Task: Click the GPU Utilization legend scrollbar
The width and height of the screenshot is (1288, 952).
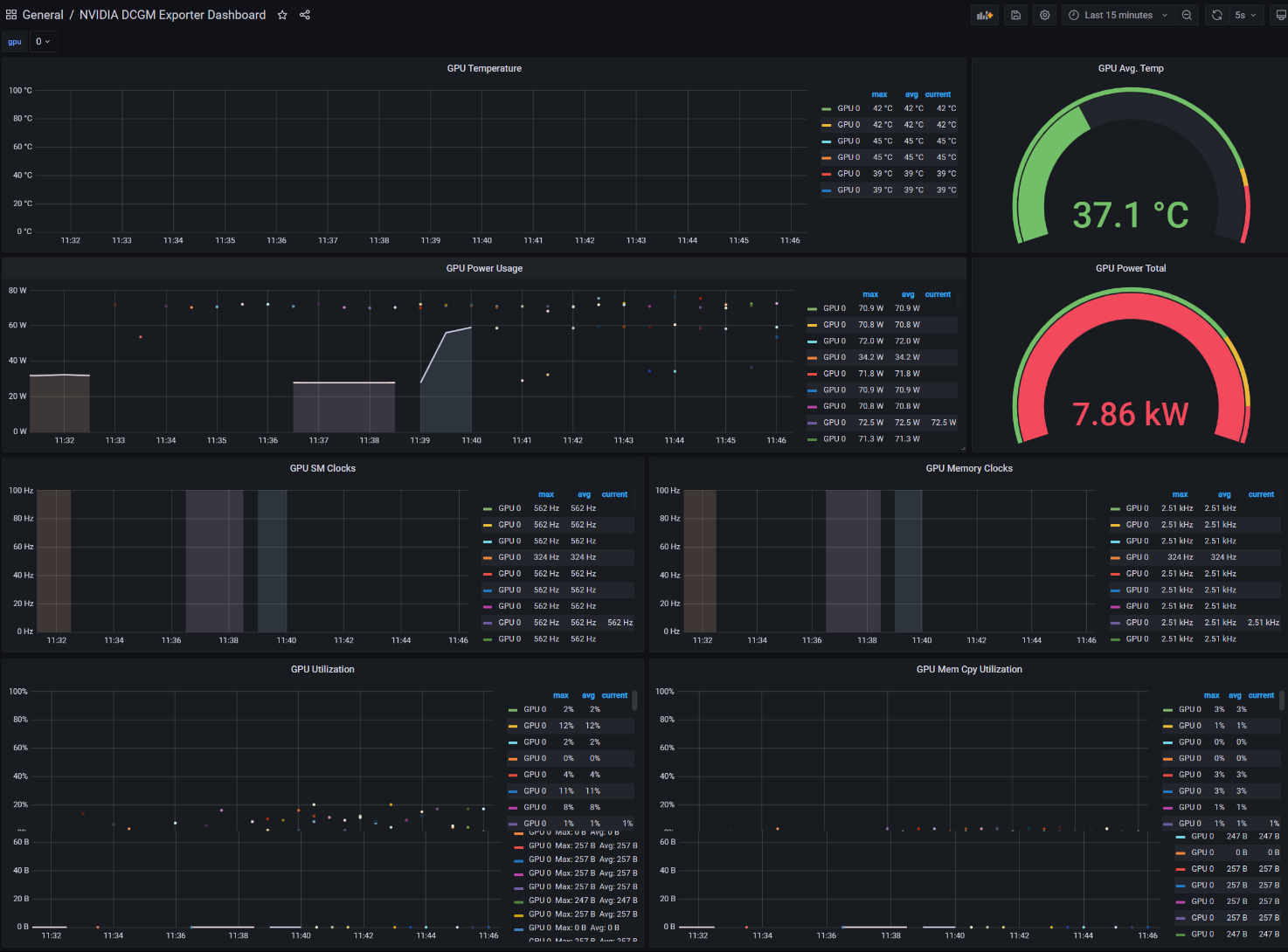Action: (x=634, y=700)
